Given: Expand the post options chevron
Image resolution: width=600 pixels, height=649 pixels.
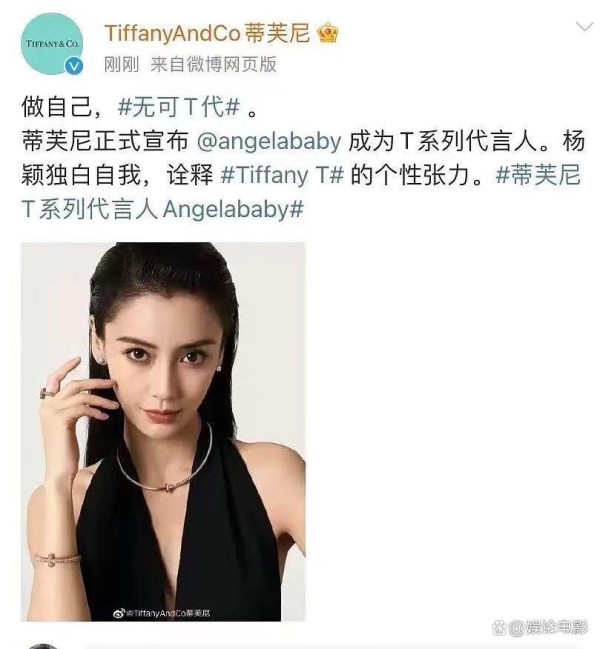Looking at the screenshot, I should point(584,27).
